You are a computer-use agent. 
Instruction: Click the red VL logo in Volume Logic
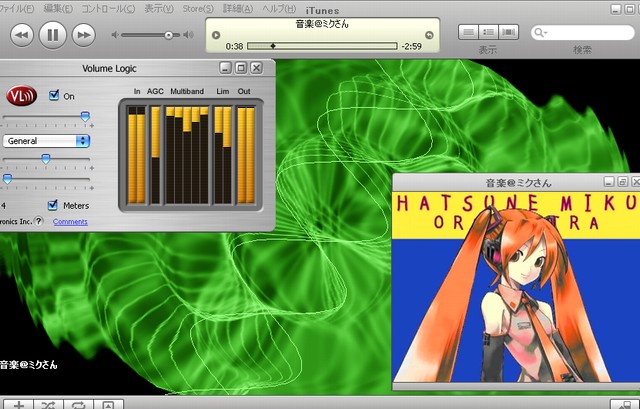22,96
